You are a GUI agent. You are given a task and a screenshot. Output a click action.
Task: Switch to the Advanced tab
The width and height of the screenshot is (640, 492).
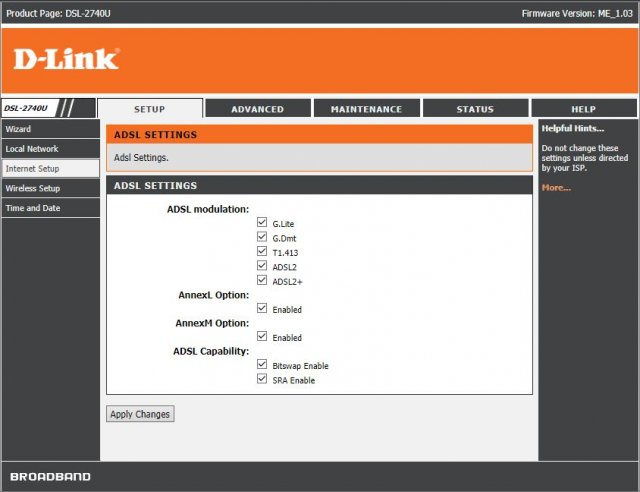click(x=257, y=109)
